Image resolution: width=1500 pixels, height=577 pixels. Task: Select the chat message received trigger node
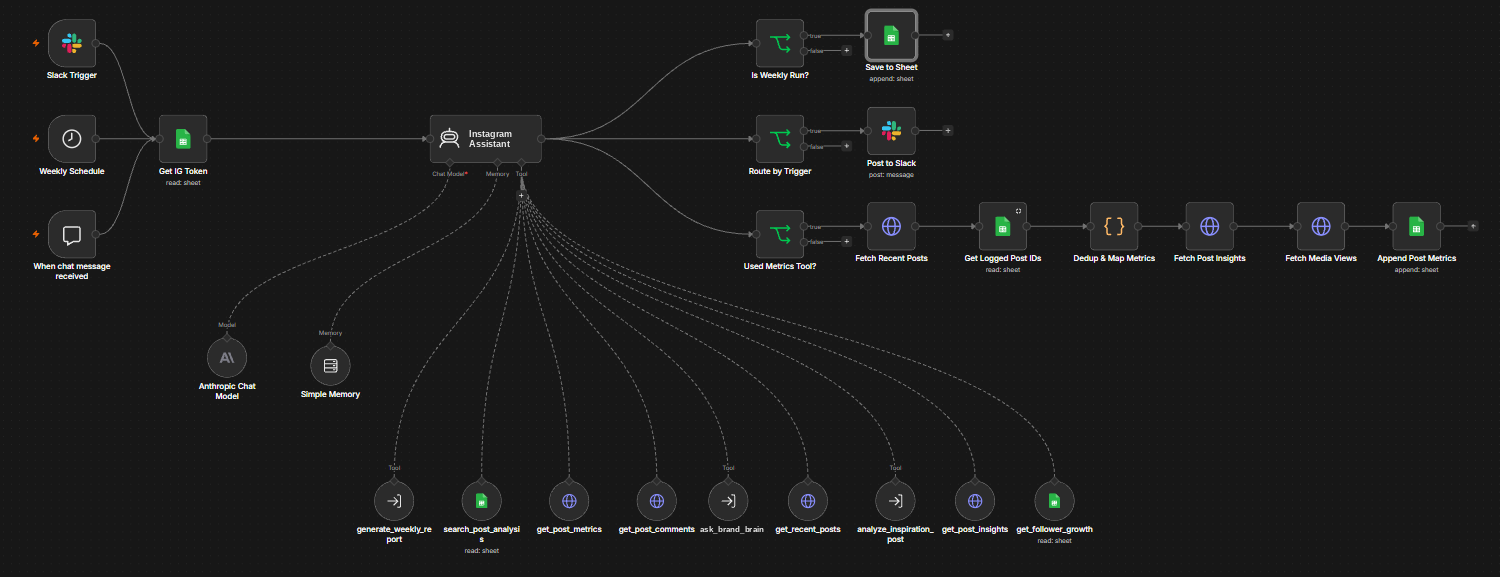[72, 235]
